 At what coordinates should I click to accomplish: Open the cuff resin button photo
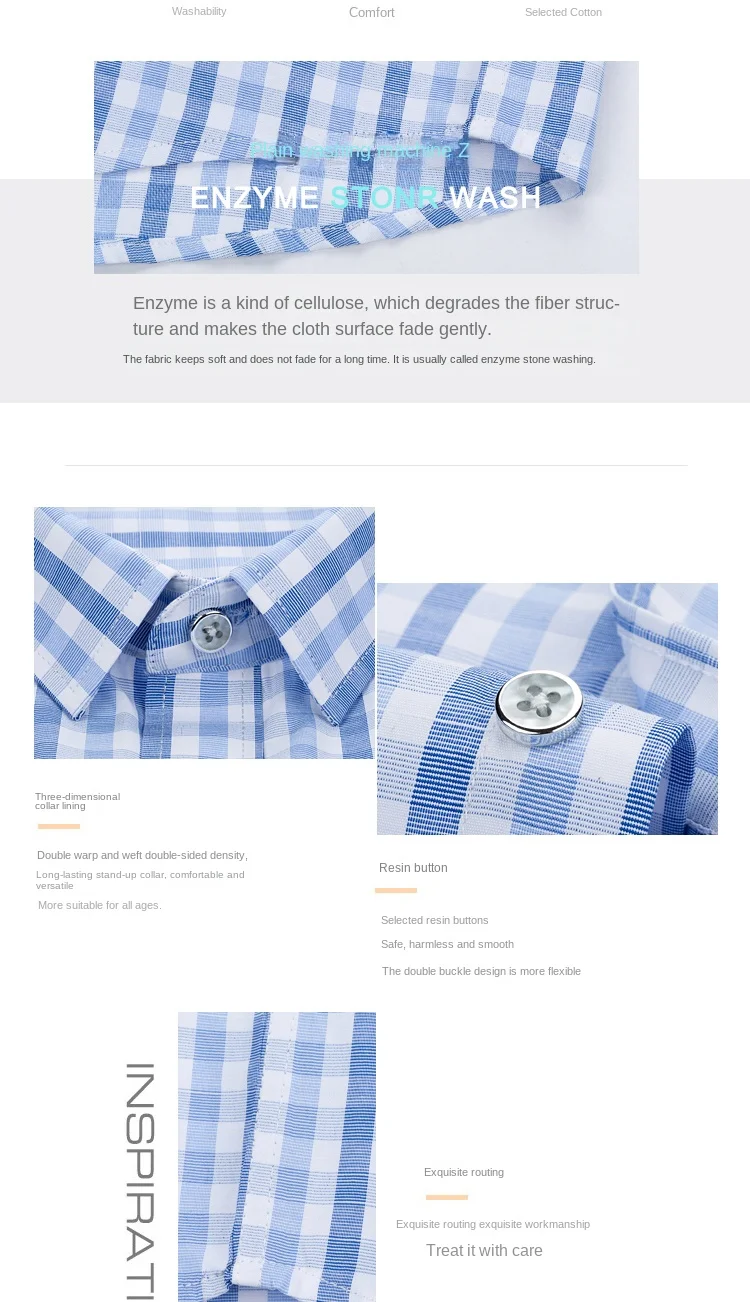click(x=547, y=709)
